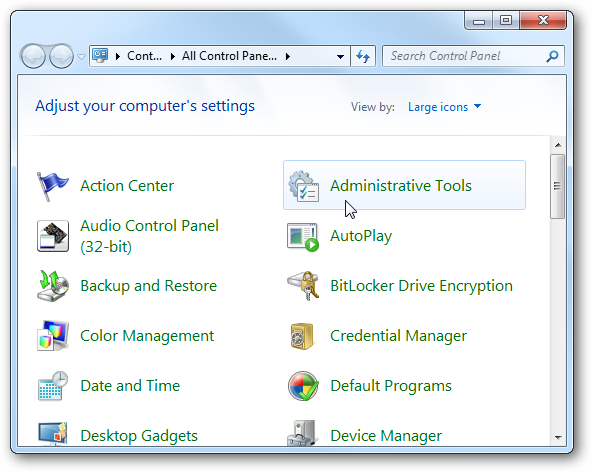Go back with the Back arrow button
This screenshot has width=592, height=472.
pyautogui.click(x=33, y=56)
